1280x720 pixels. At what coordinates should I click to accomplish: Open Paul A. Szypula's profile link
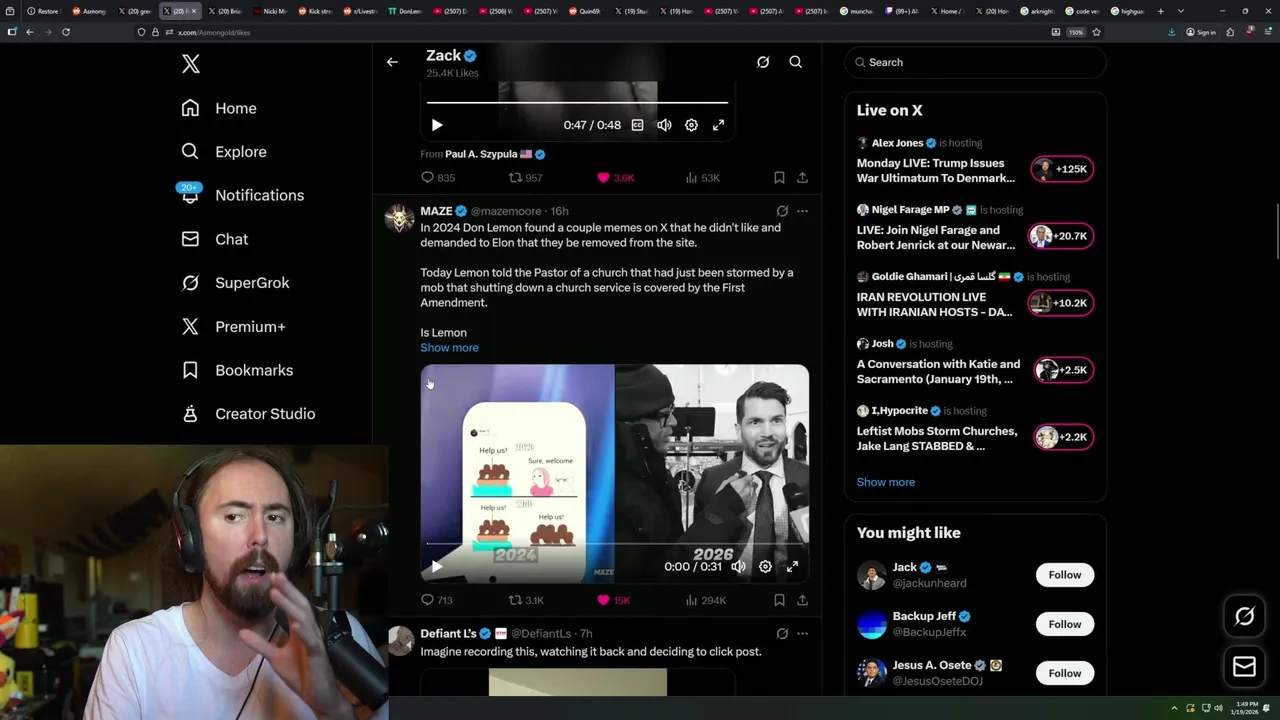coord(481,154)
